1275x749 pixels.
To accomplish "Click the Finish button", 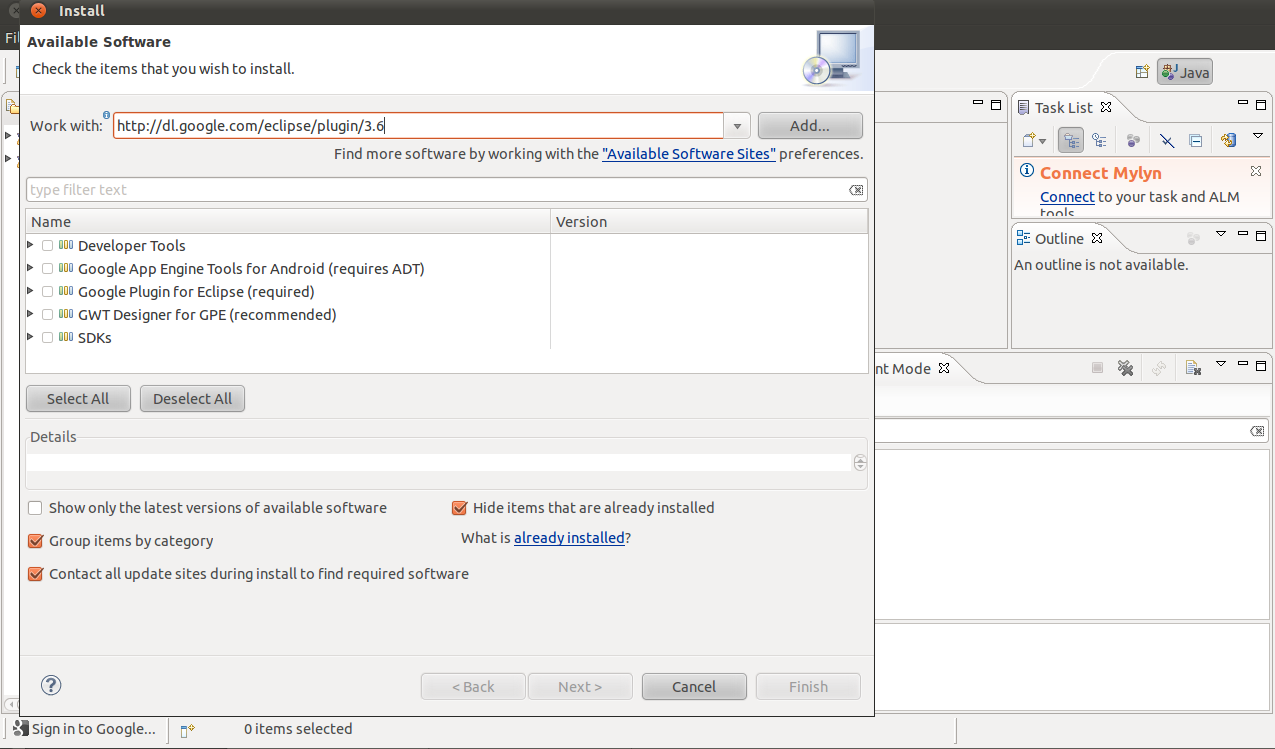I will pos(808,687).
